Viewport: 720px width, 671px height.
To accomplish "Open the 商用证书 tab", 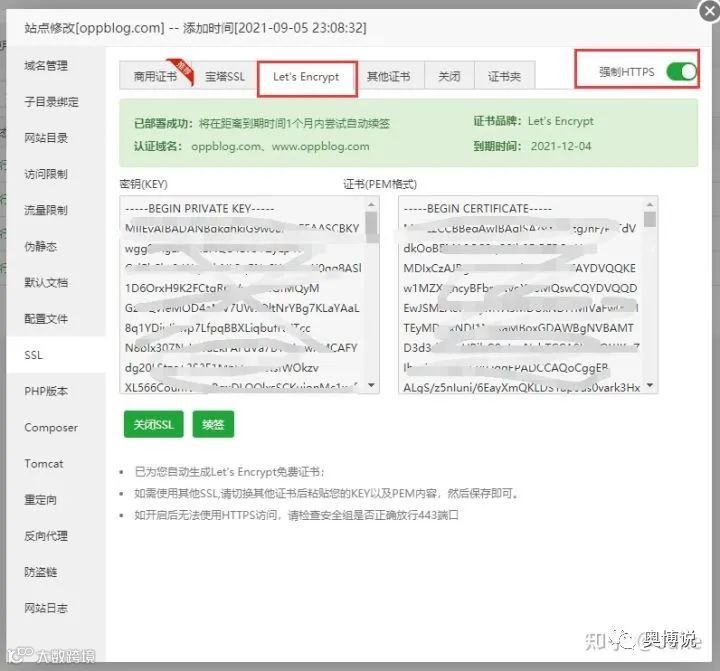I will (156, 76).
